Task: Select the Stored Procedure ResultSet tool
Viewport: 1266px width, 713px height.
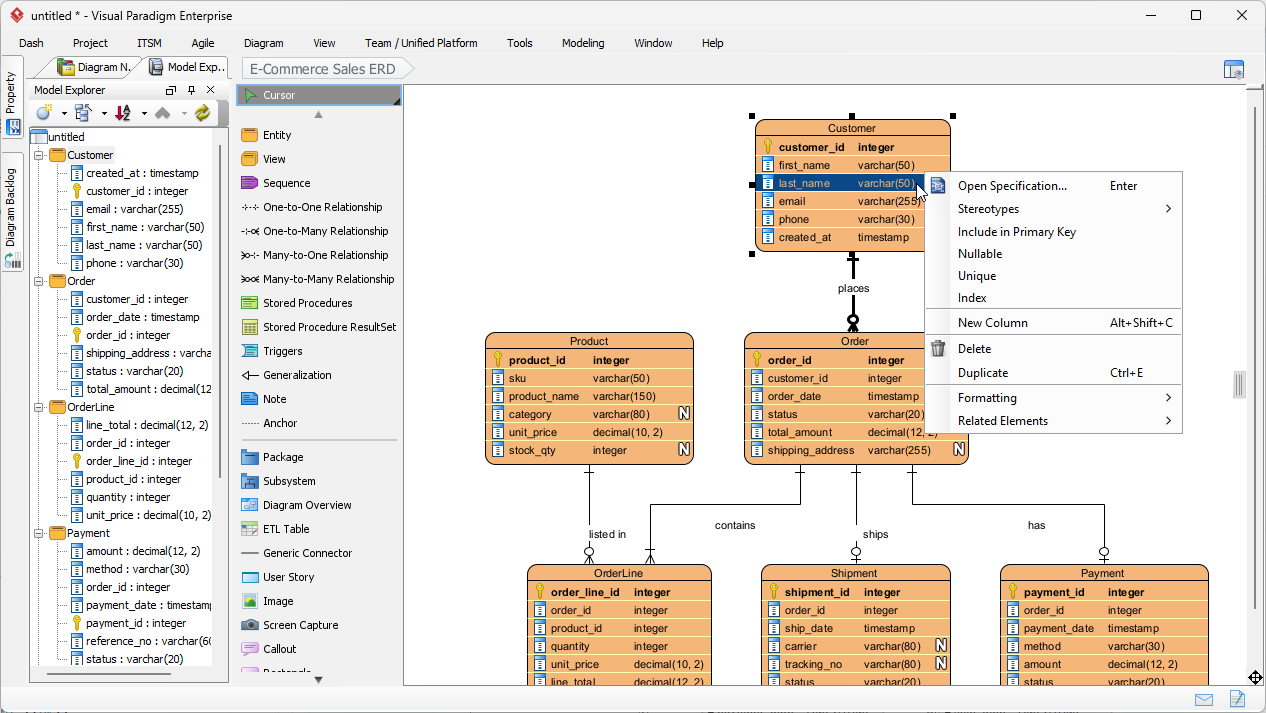Action: point(318,327)
